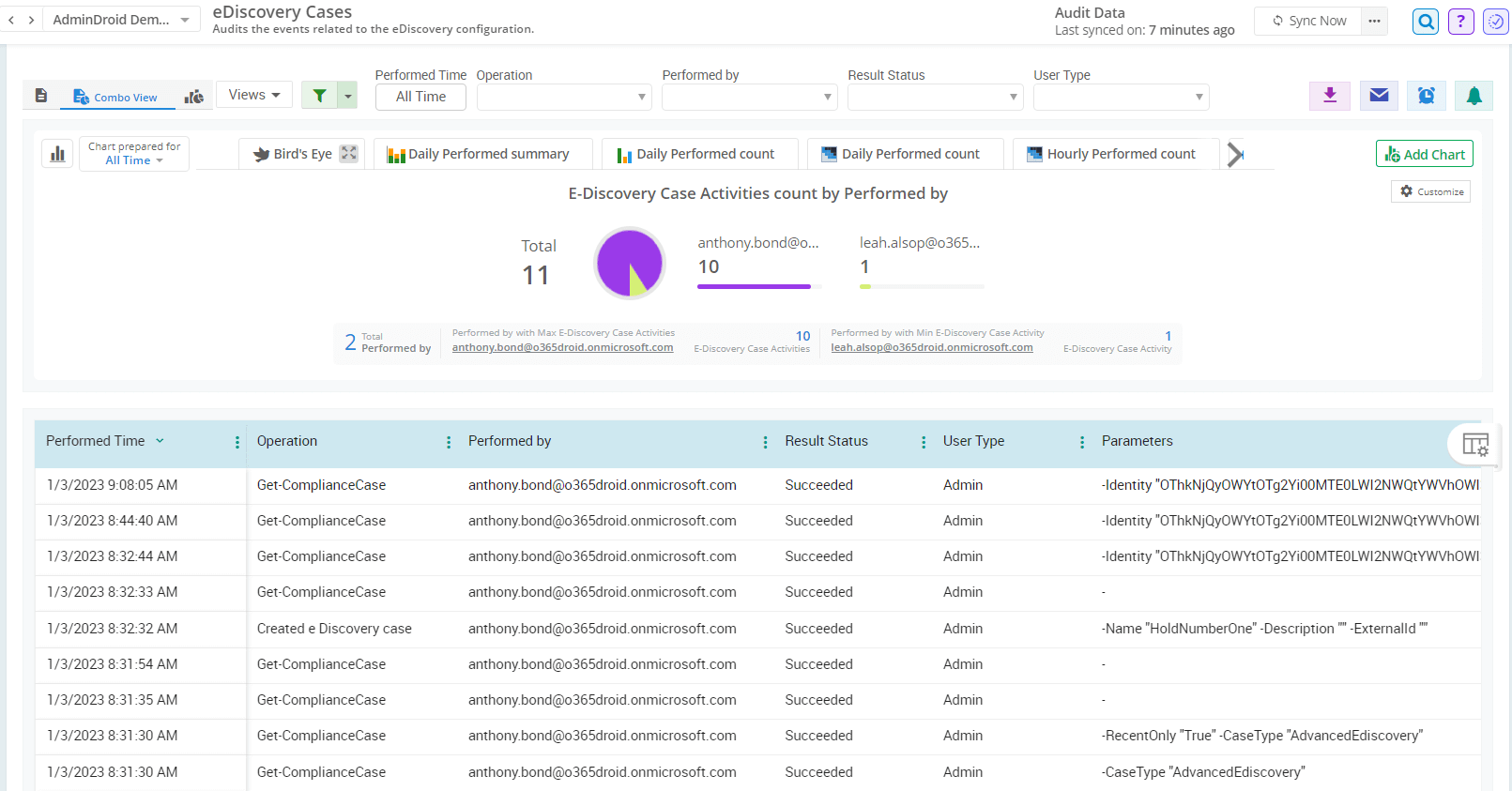The image size is (1512, 791).
Task: Open the Operation filter dropdown
Action: (x=563, y=98)
